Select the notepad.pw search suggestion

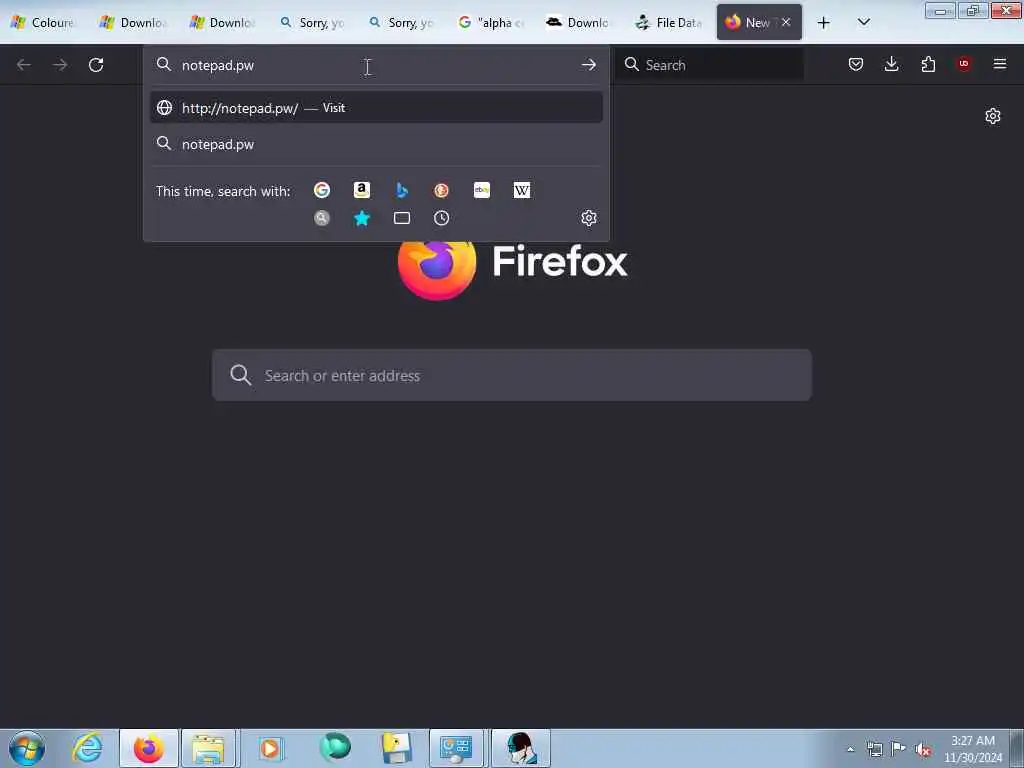point(376,144)
